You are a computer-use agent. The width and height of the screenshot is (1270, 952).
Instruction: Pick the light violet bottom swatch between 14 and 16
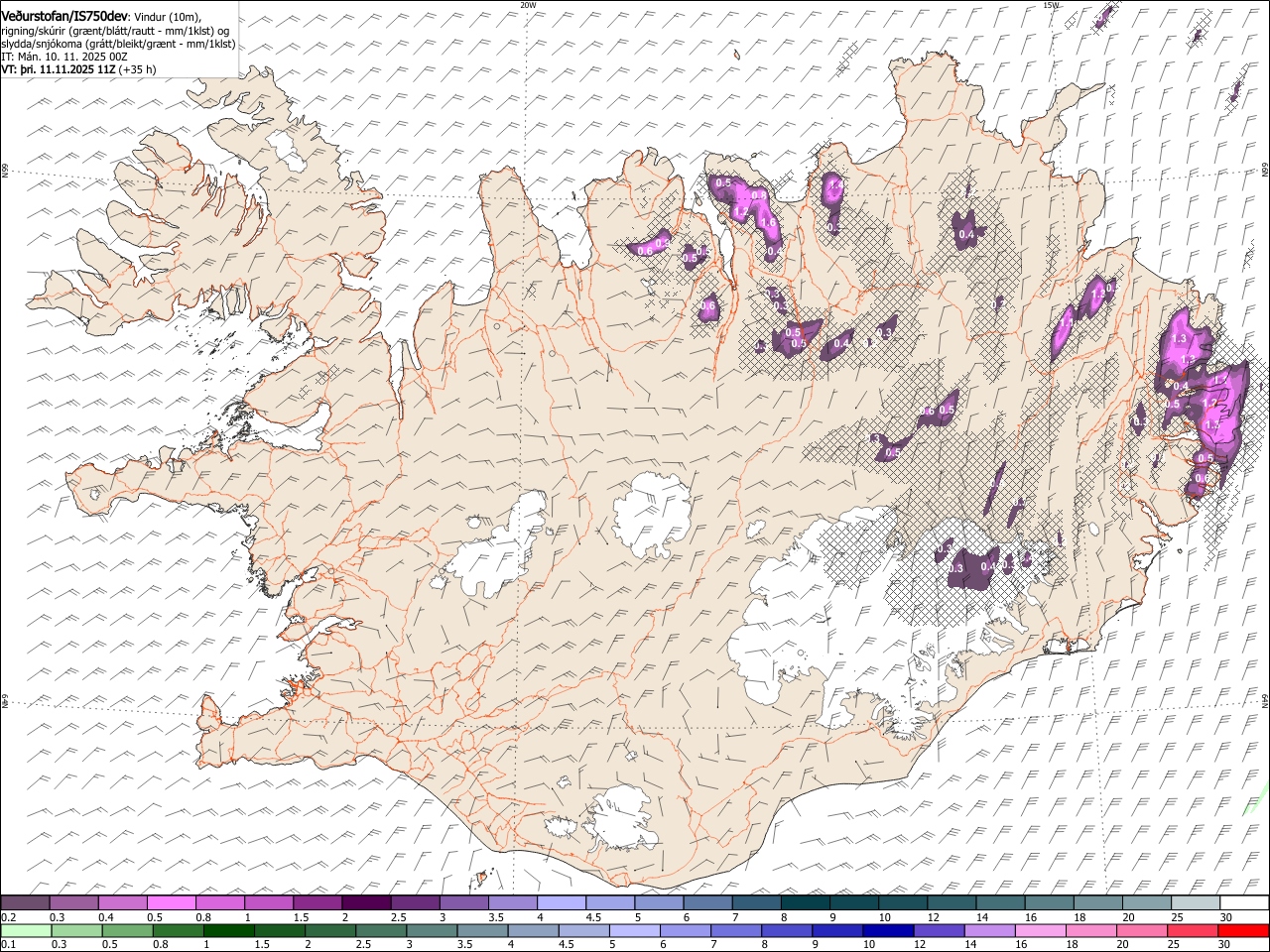[989, 930]
